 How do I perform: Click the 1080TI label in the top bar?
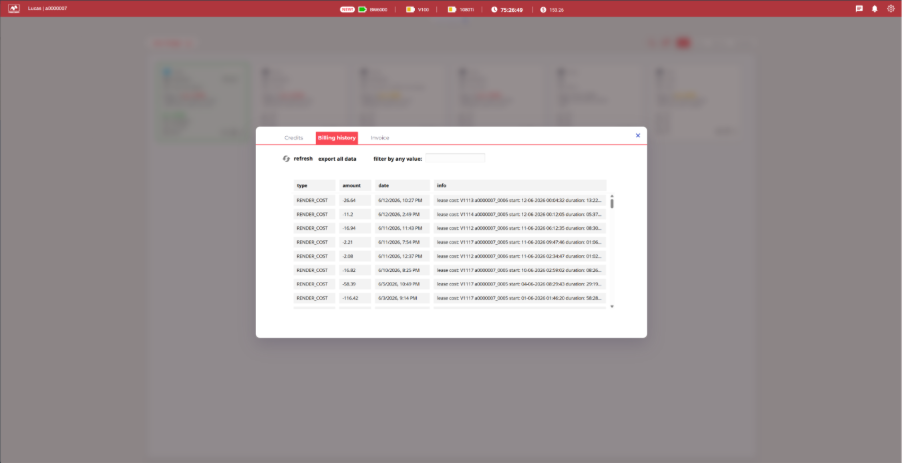(x=467, y=10)
